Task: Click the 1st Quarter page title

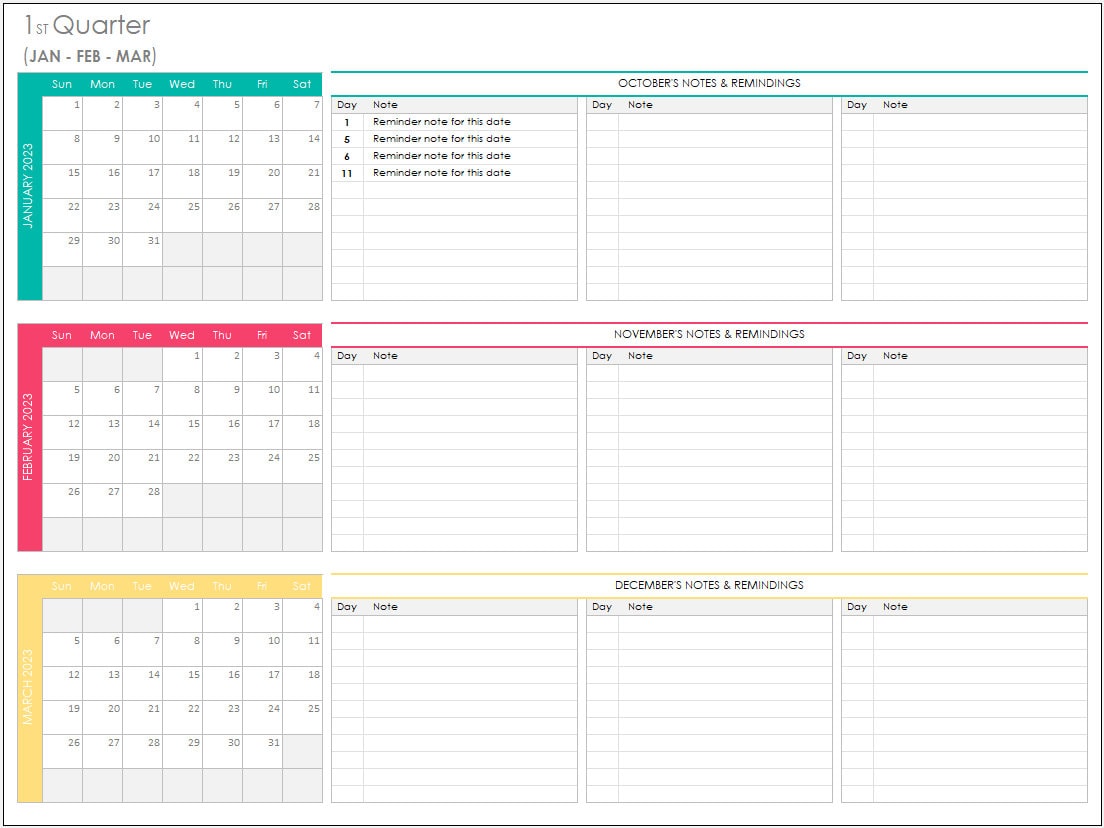Action: click(x=85, y=26)
